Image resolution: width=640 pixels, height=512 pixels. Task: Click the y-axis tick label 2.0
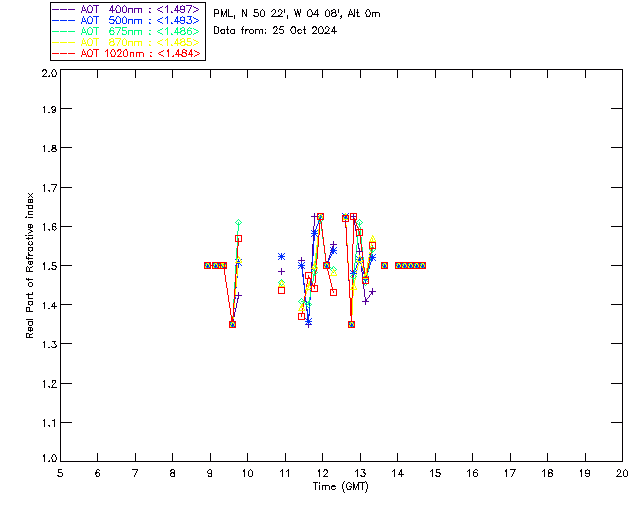[49, 73]
